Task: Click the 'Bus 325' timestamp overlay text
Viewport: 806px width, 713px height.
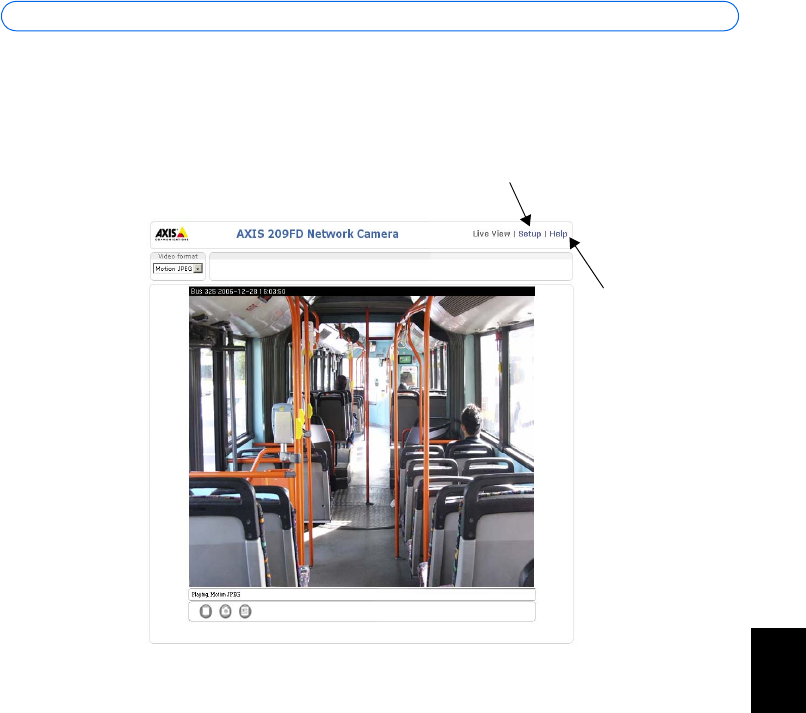Action: point(238,291)
